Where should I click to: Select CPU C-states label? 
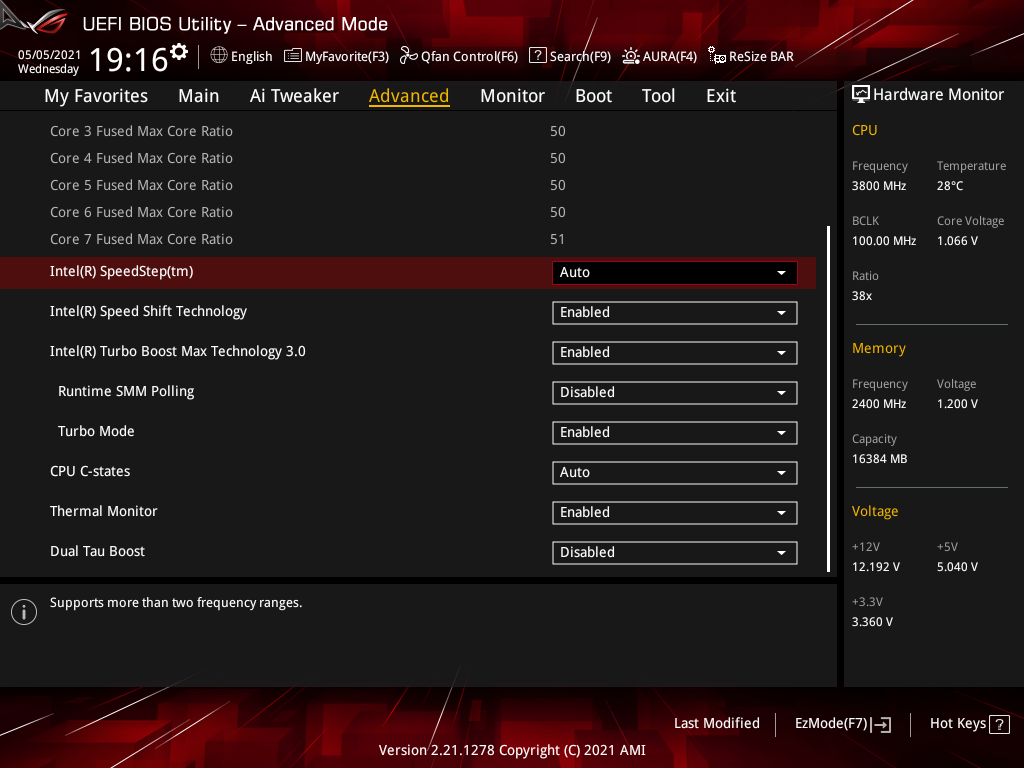point(90,472)
